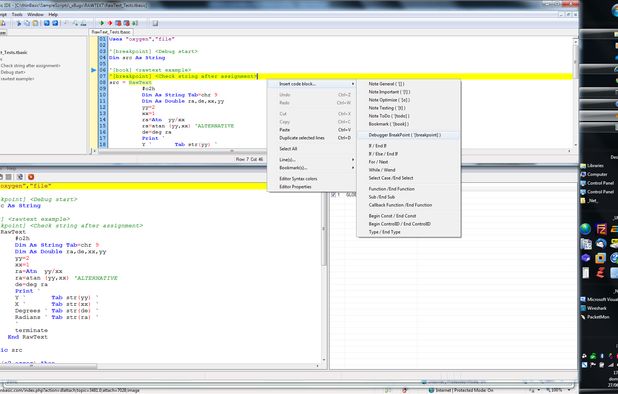Click the globe icon on desktop sidebar
Image resolution: width=618 pixels, height=394 pixels.
pyautogui.click(x=586, y=229)
